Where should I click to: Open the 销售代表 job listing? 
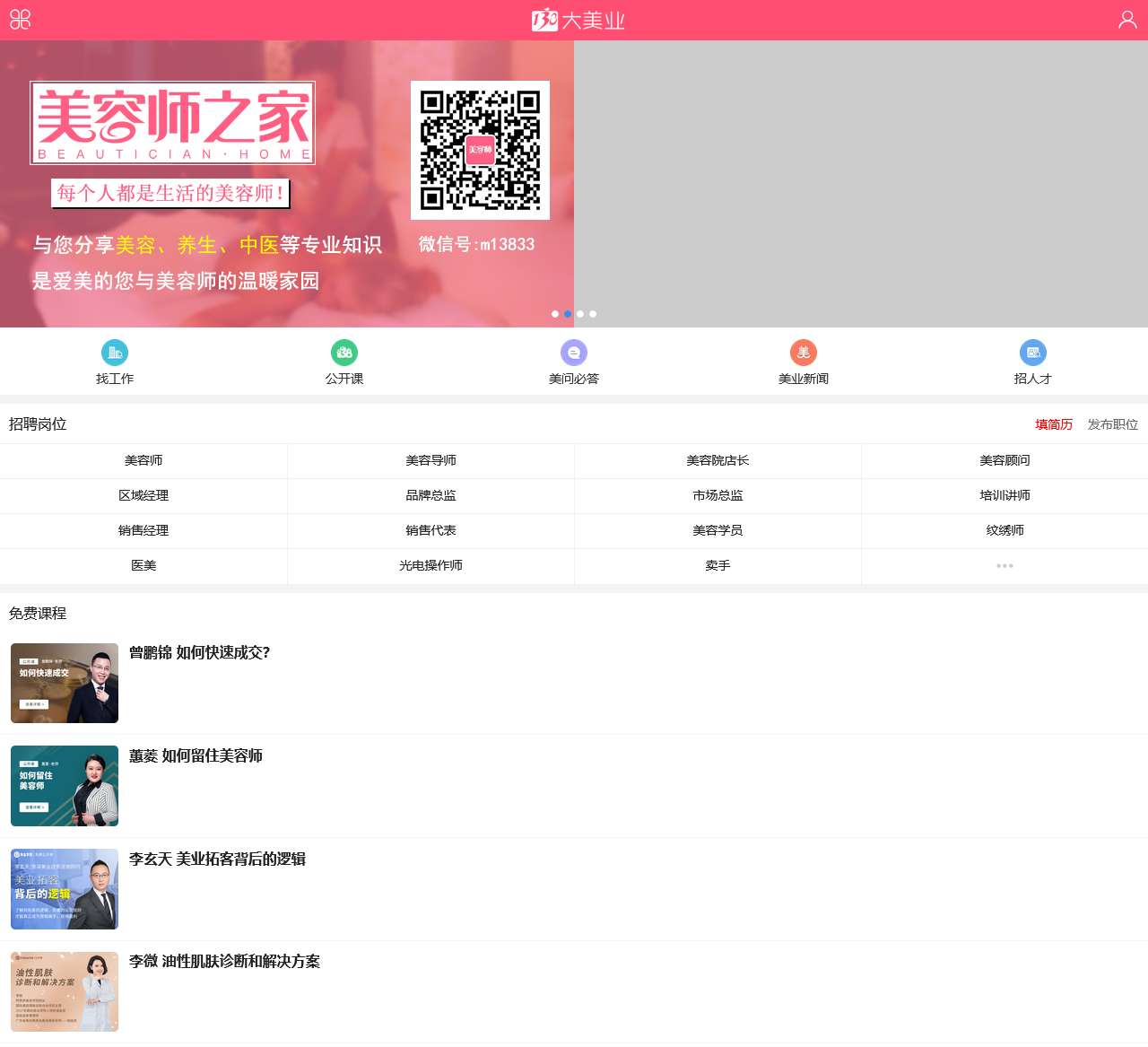pos(430,530)
